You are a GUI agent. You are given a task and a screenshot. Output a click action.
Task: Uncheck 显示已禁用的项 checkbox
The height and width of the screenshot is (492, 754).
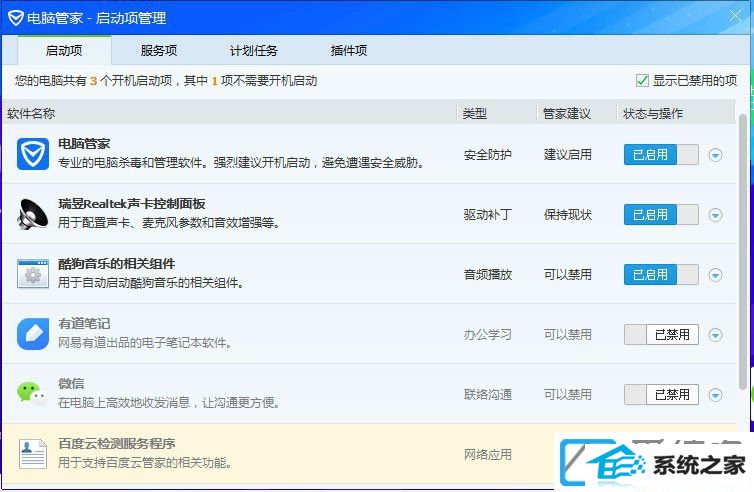[x=642, y=80]
